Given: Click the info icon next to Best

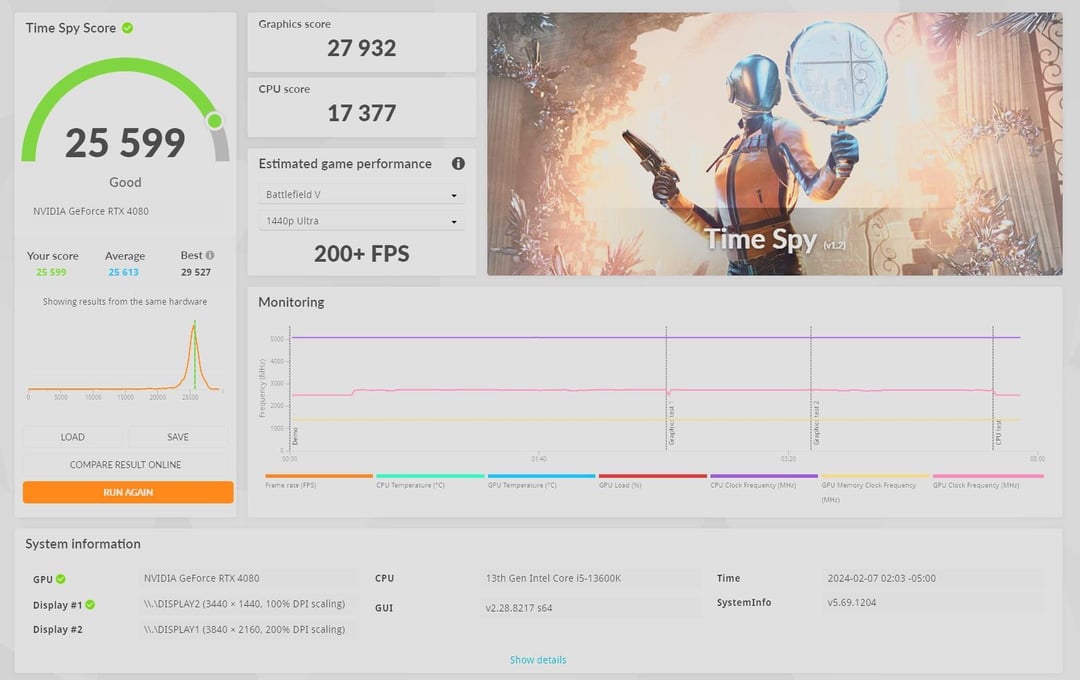Looking at the screenshot, I should [210, 255].
